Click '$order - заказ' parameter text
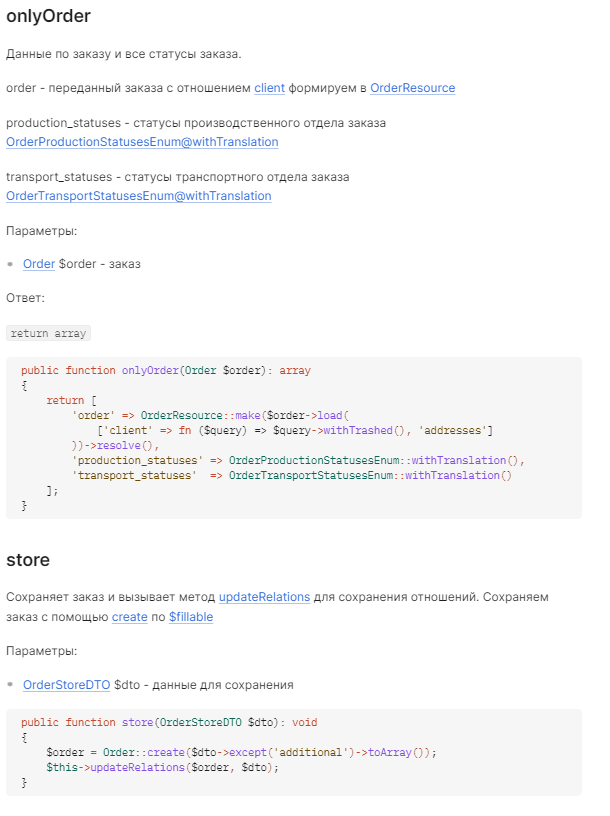Screen dimensions: 610x816 [x=99, y=264]
